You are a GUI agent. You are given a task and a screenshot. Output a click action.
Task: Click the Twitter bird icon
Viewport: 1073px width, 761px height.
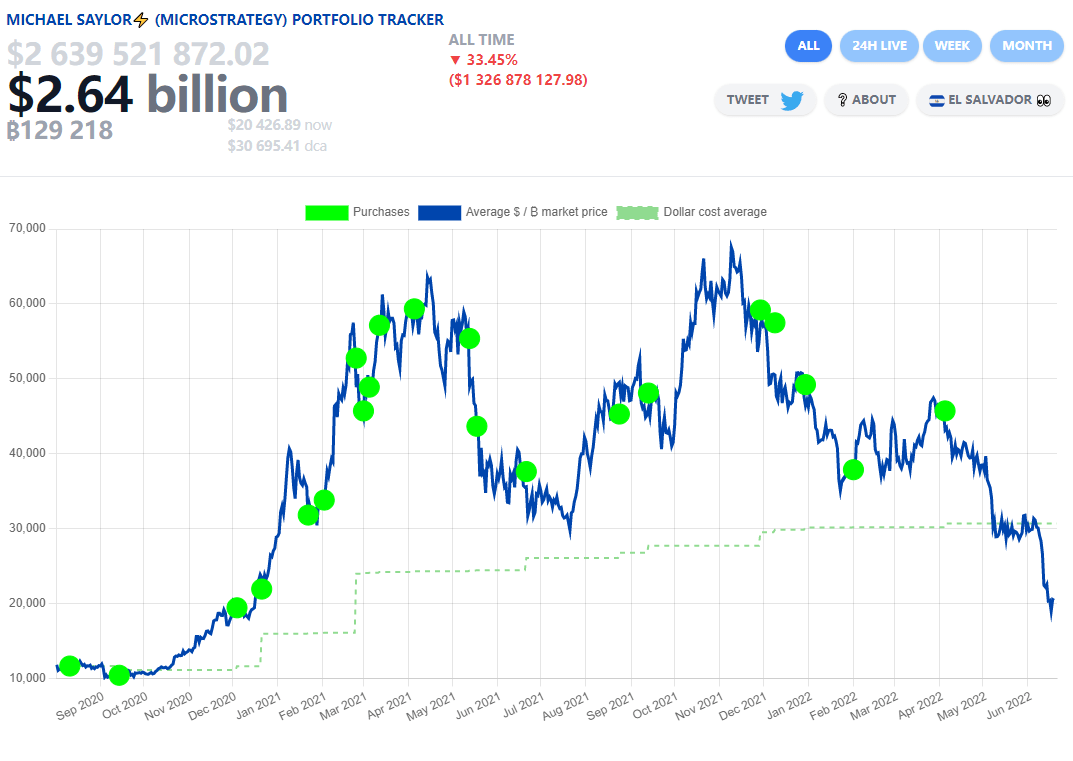(x=792, y=100)
